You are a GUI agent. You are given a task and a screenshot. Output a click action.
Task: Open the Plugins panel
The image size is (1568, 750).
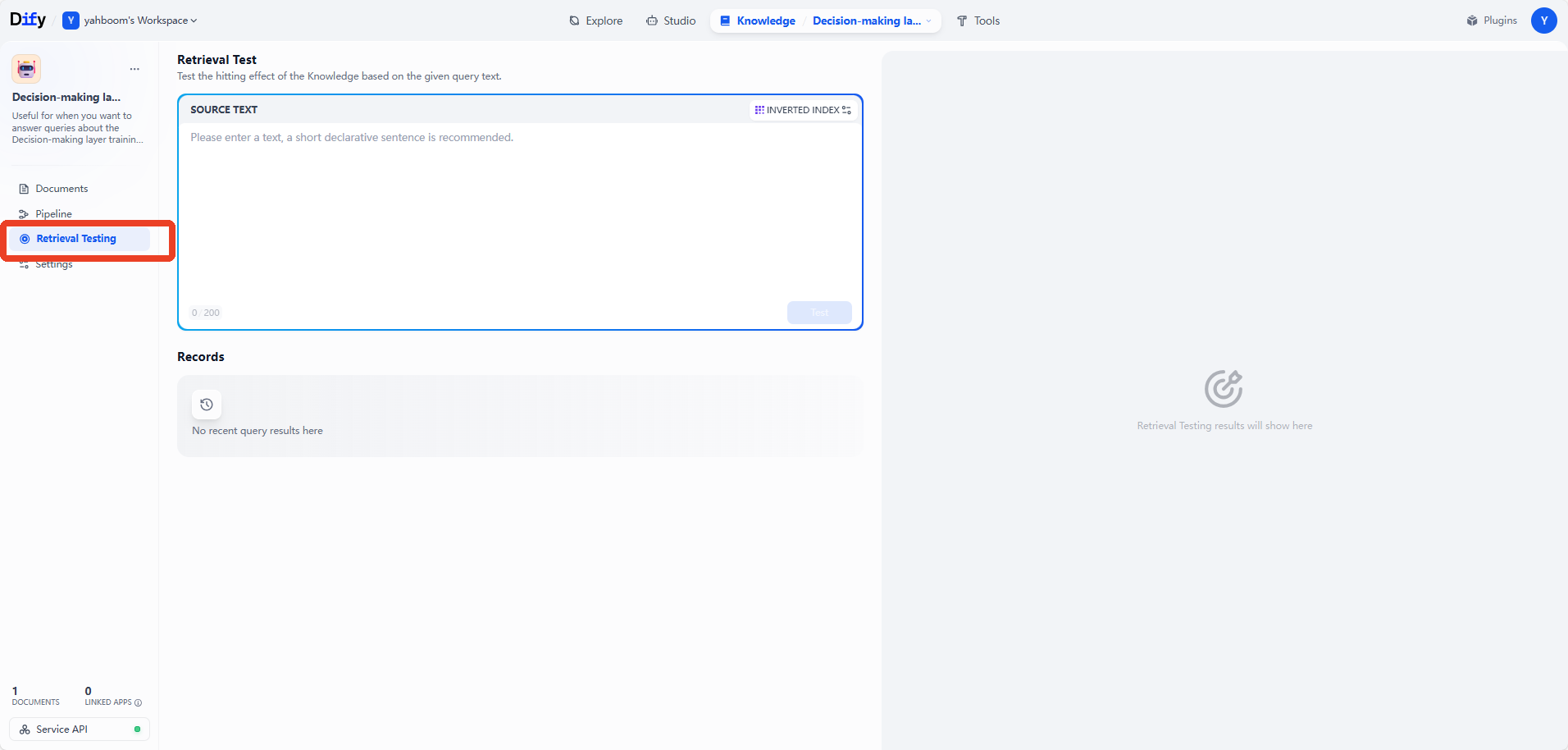[x=1492, y=21]
